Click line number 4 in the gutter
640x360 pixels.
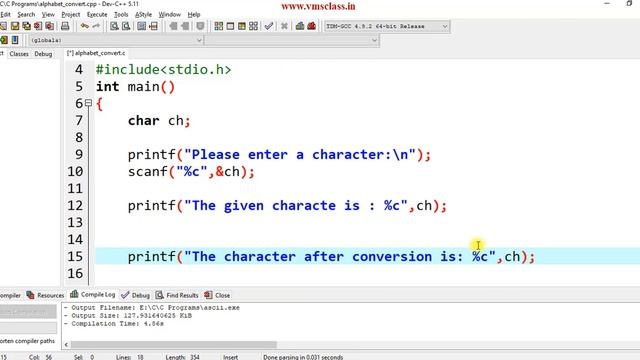click(79, 70)
